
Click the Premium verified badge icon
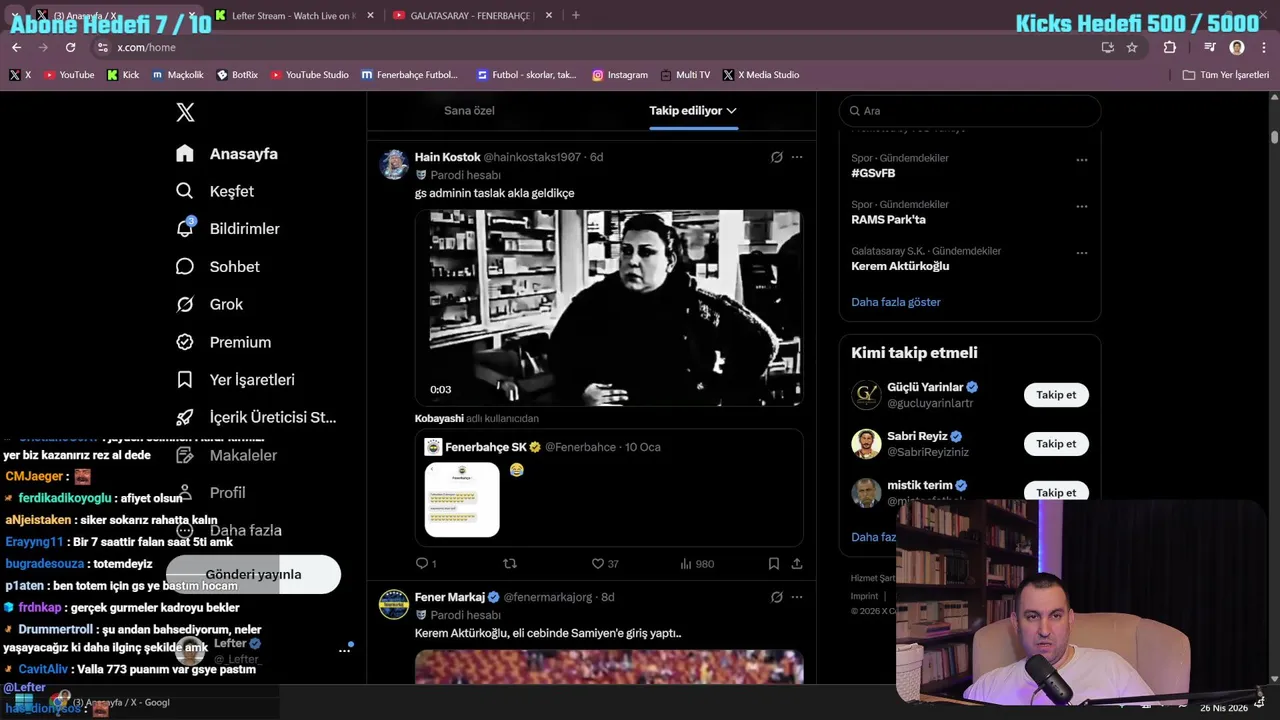click(185, 342)
